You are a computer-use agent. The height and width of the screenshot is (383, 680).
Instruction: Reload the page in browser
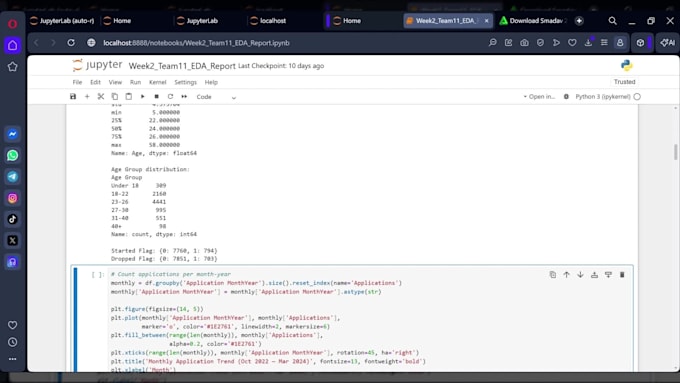click(71, 43)
